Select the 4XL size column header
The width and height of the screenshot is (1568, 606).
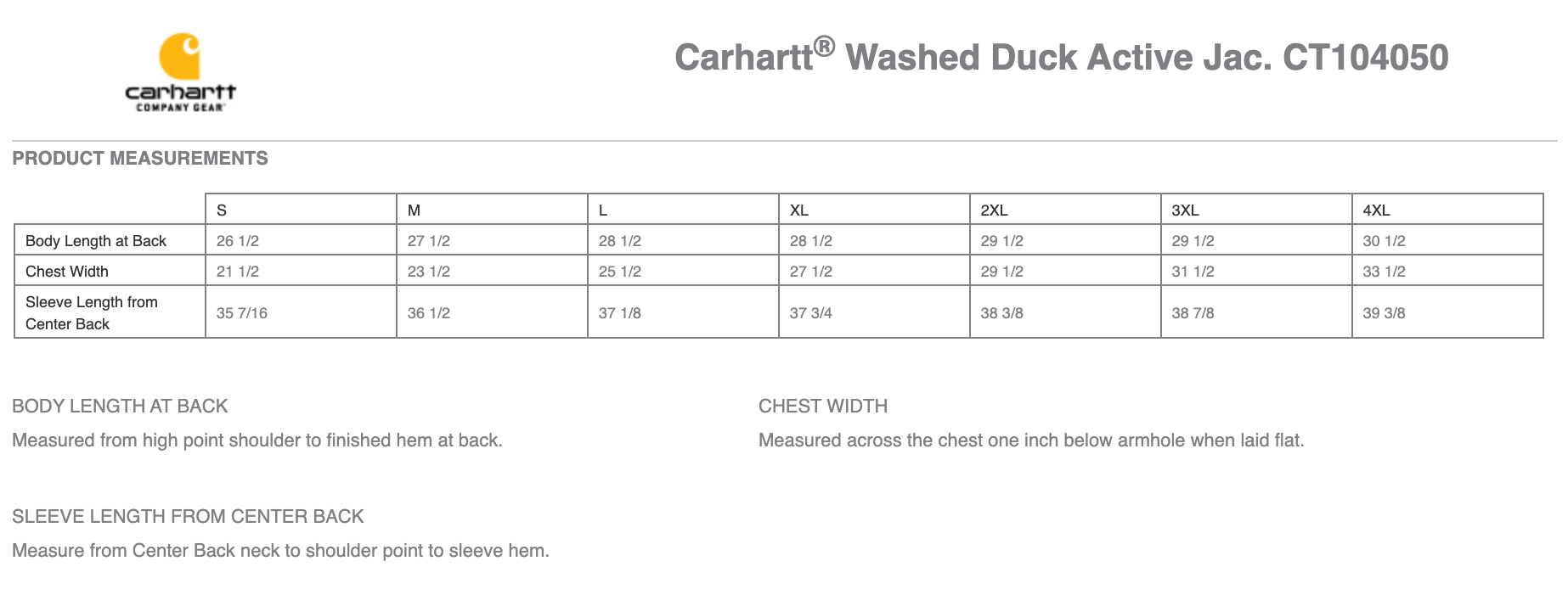pos(1376,210)
